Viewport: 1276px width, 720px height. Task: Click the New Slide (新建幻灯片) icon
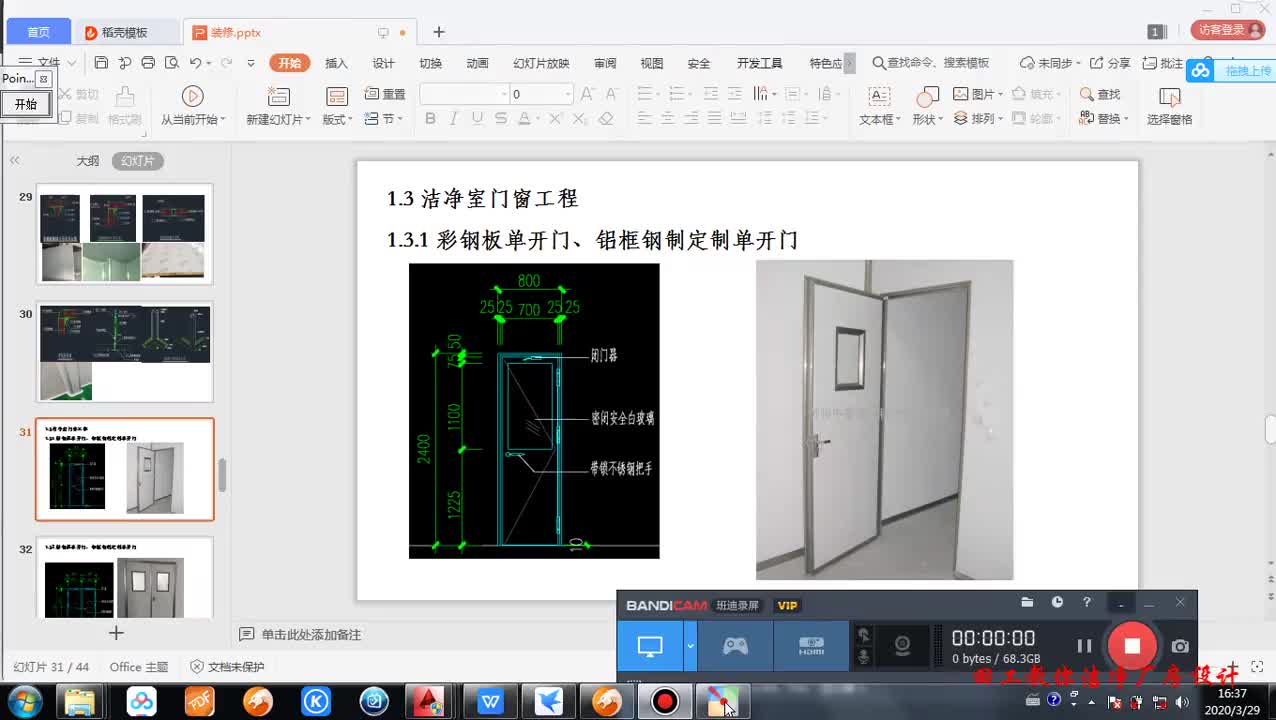click(x=278, y=96)
